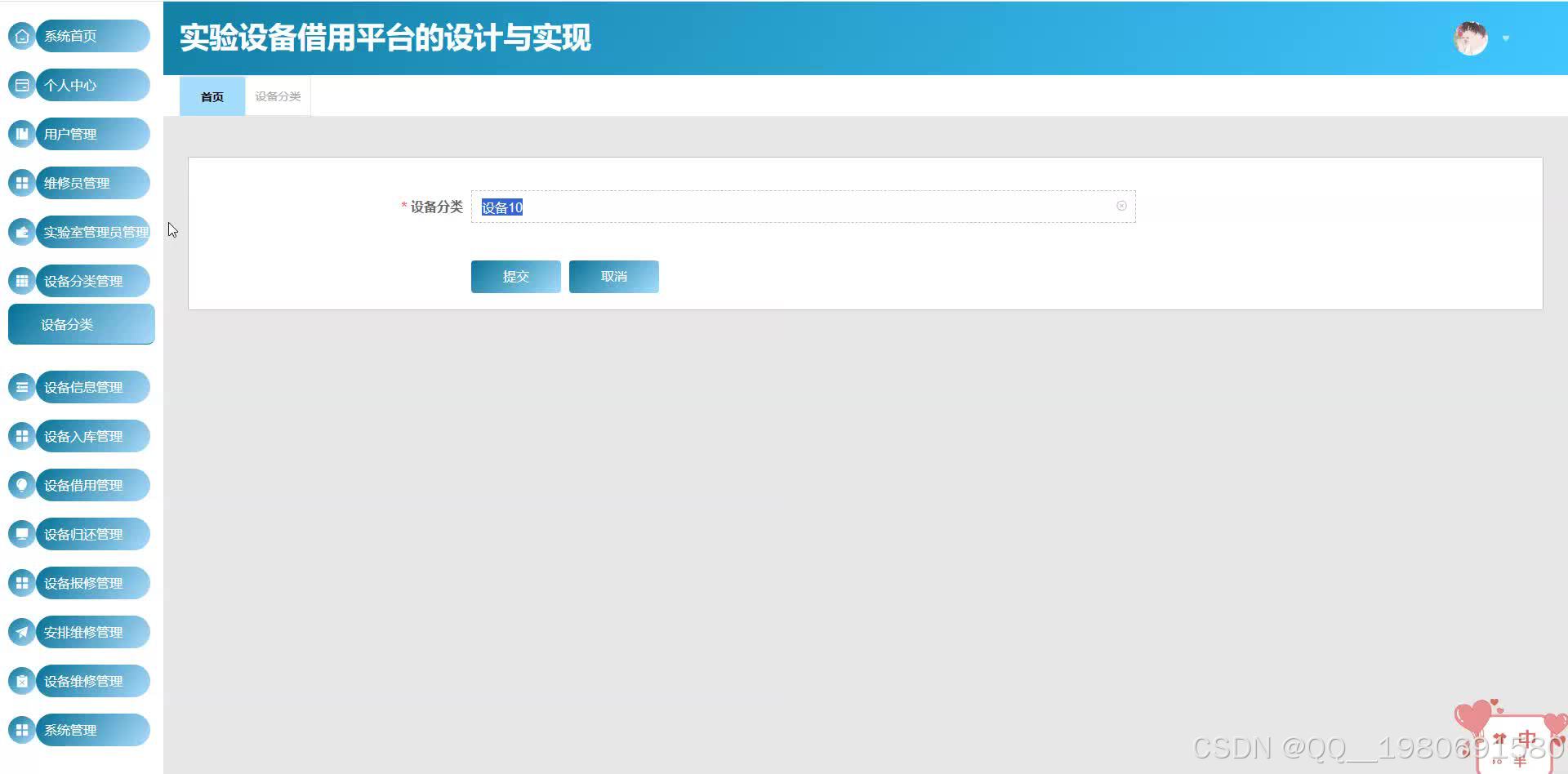Viewport: 1568px width, 774px height.
Task: Select the 设备入库管理 grid icon
Action: click(x=21, y=436)
